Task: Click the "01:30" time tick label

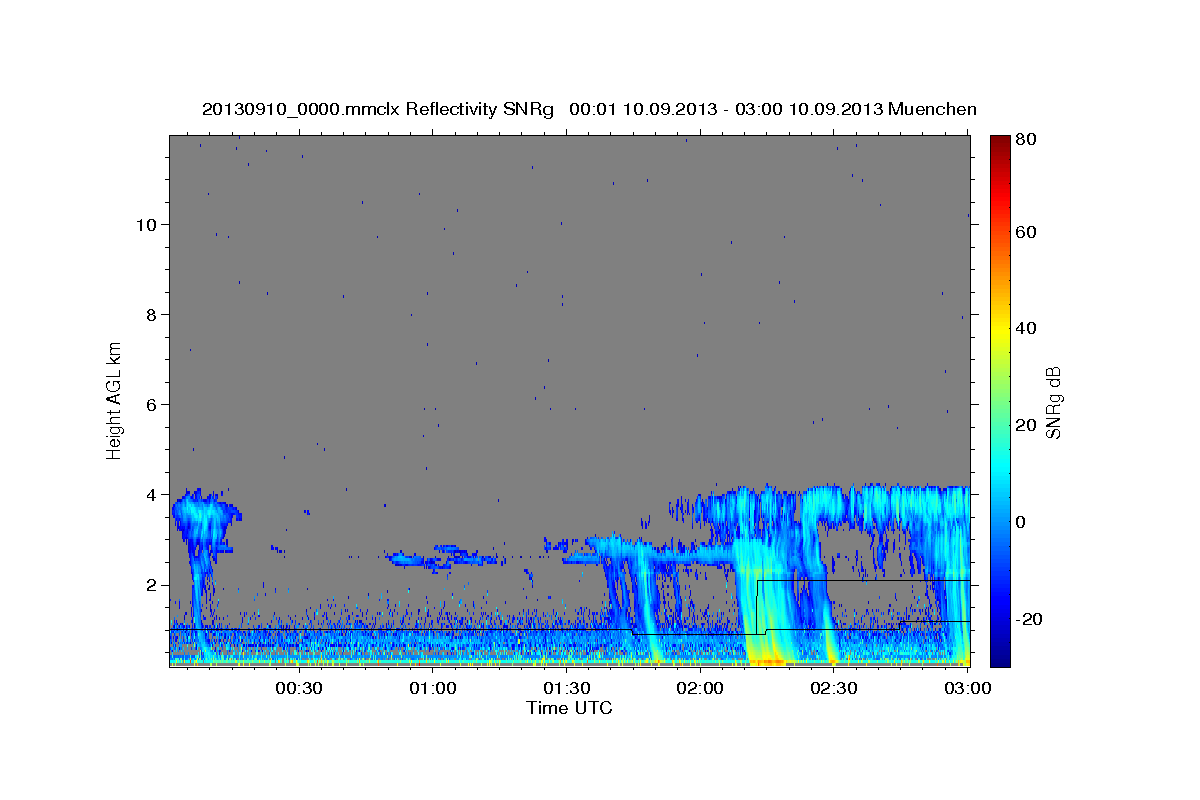Action: (x=566, y=688)
